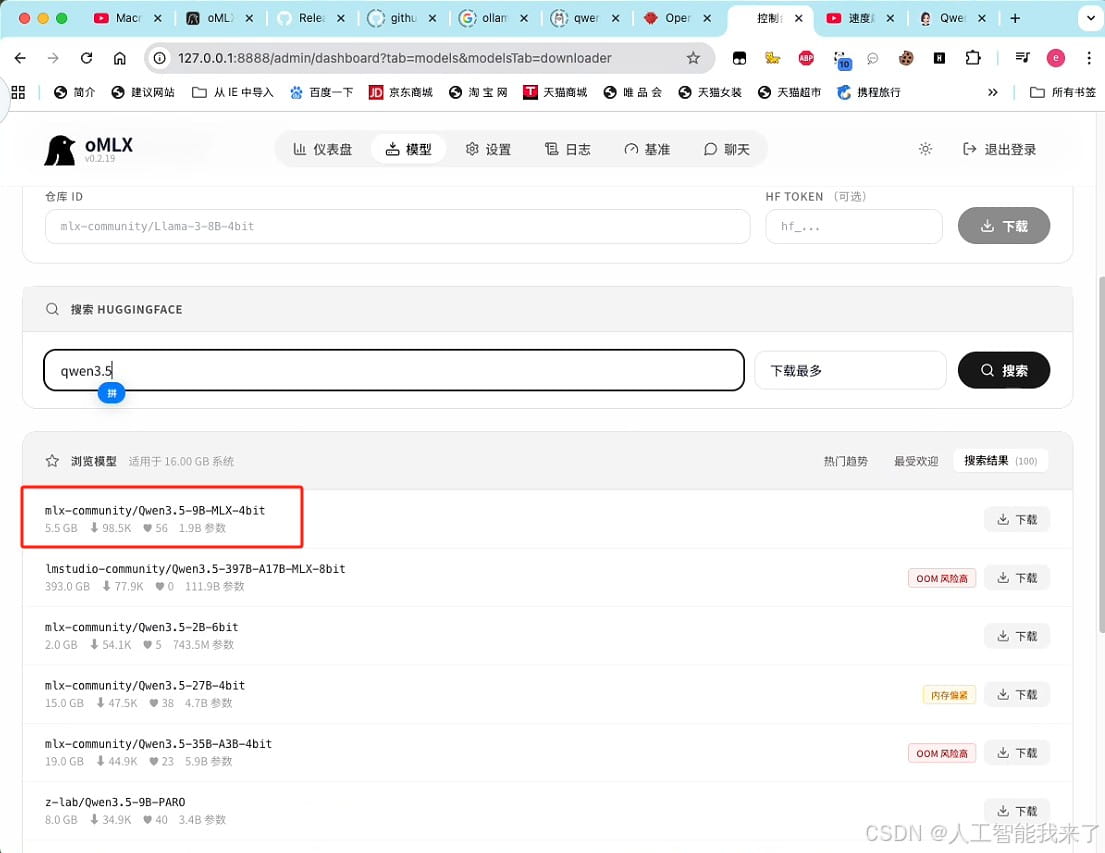The width and height of the screenshot is (1105, 853).
Task: Open the 所有书签 all bookmarks folder
Action: coord(1063,92)
